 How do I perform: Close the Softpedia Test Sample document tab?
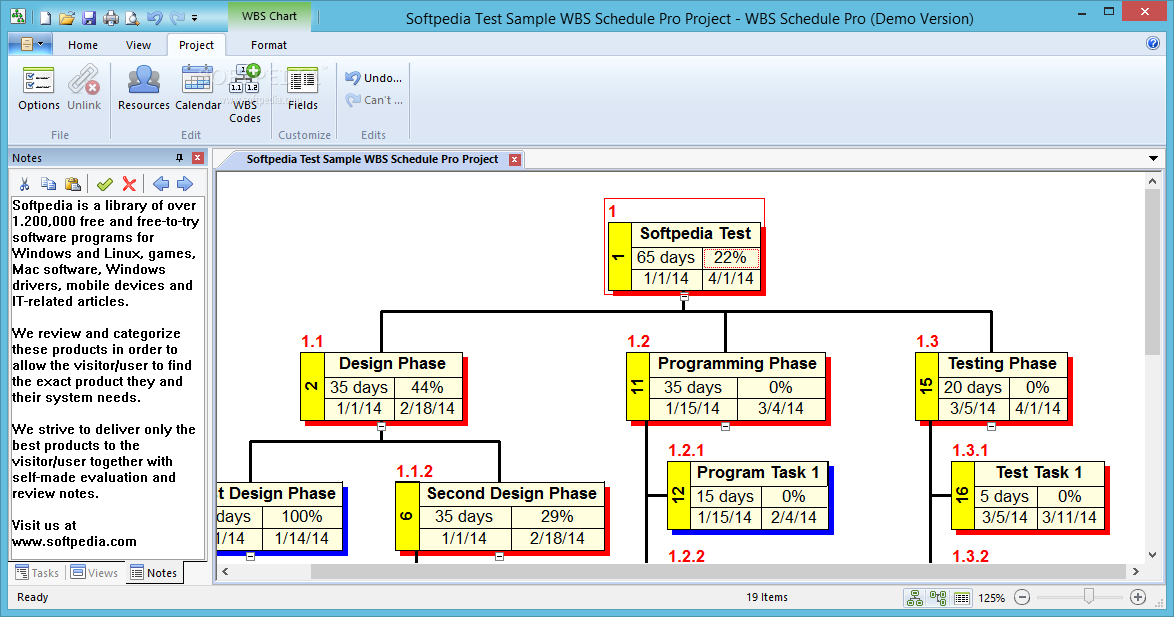[x=514, y=159]
